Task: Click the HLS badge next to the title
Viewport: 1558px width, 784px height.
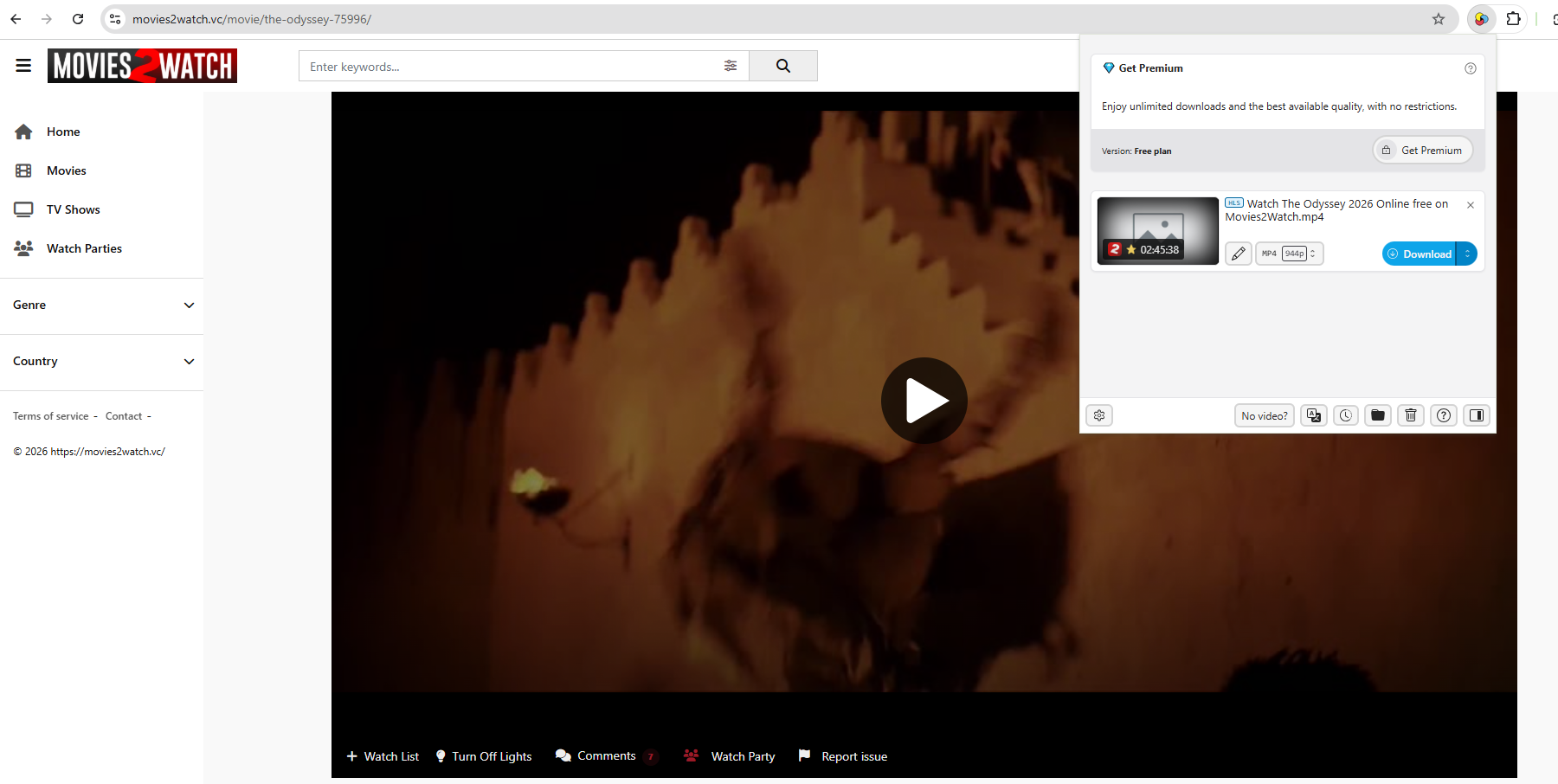Action: coord(1234,203)
